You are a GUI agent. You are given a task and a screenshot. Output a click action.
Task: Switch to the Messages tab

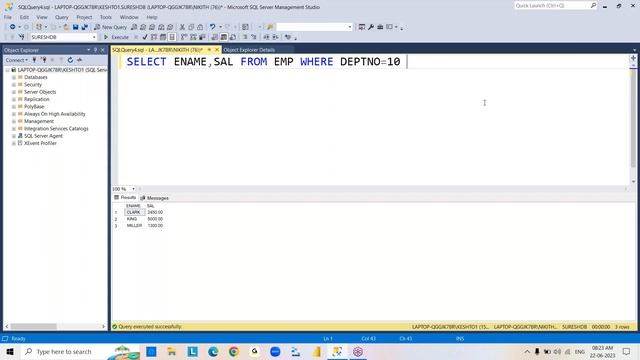coord(155,198)
